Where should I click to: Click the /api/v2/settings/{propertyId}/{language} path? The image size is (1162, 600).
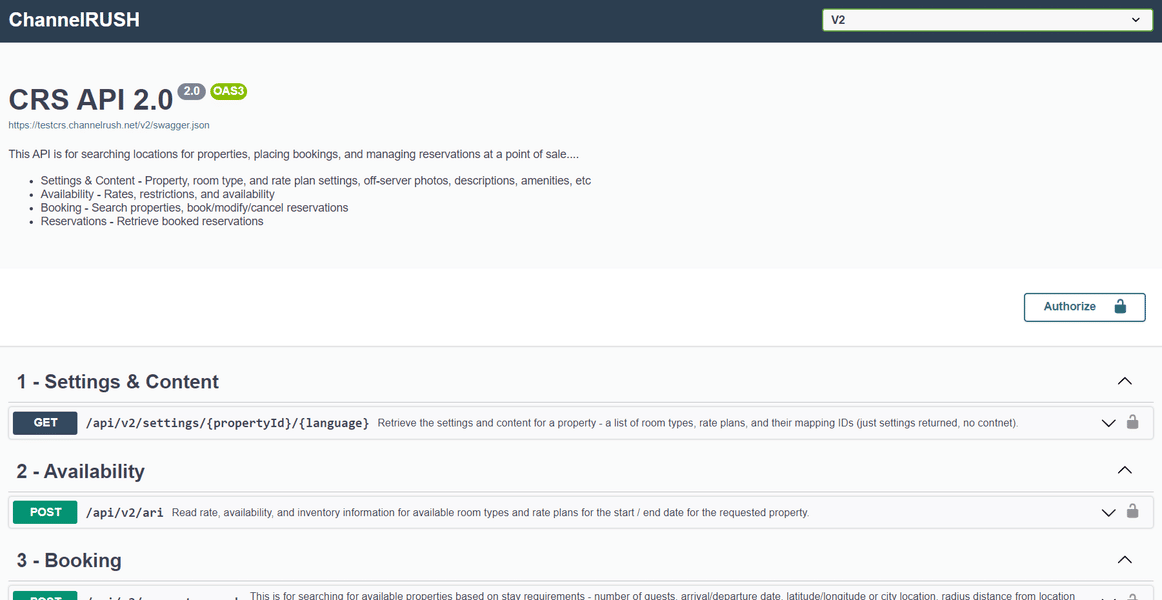(228, 423)
